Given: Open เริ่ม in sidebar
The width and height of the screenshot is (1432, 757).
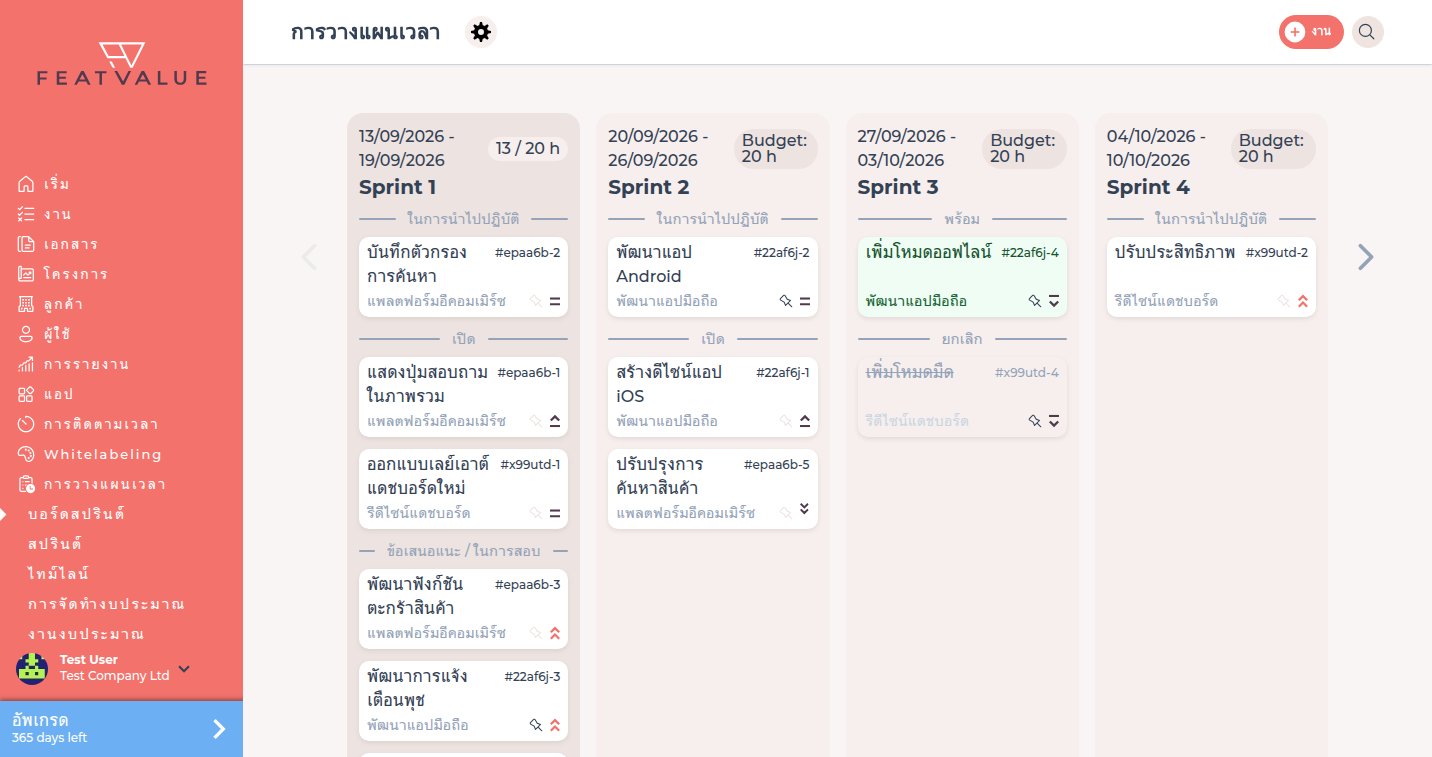Looking at the screenshot, I should point(57,184).
